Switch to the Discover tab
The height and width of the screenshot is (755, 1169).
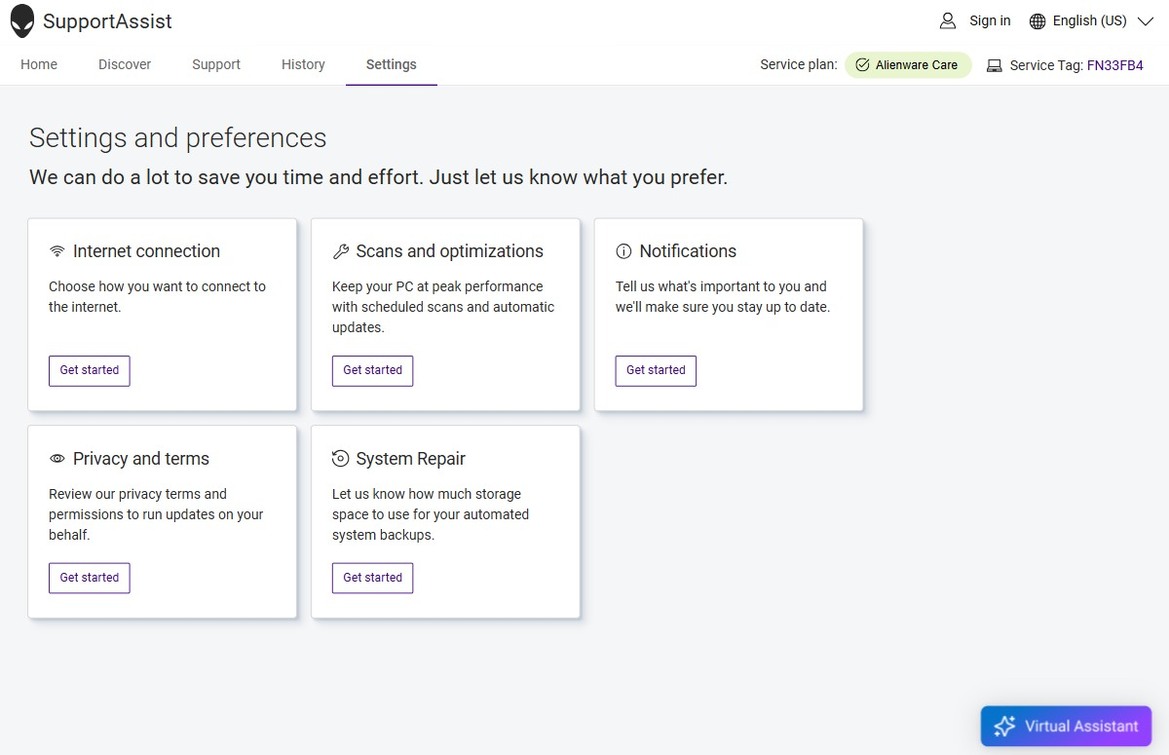[x=125, y=64]
